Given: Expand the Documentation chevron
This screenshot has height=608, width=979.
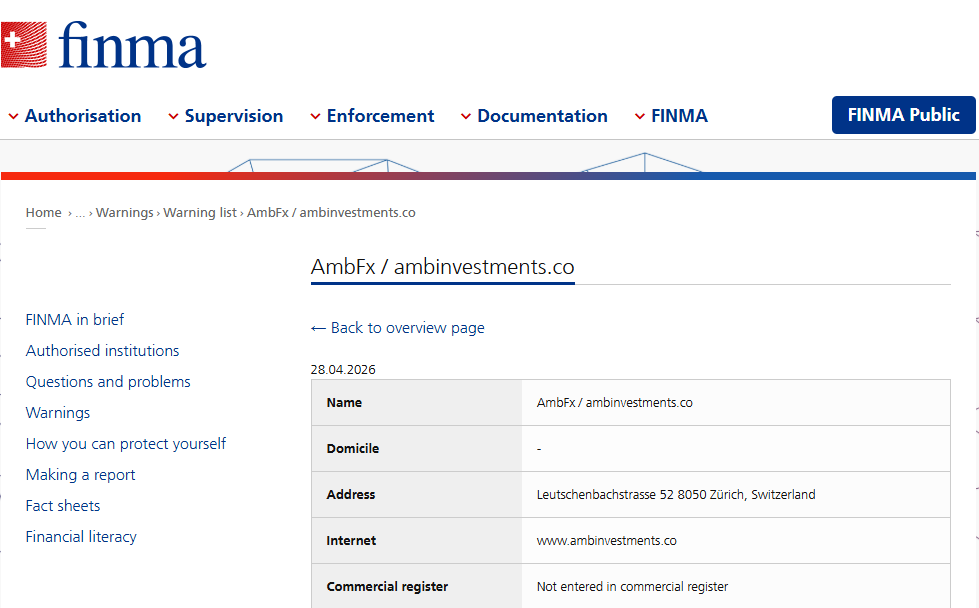Looking at the screenshot, I should pyautogui.click(x=466, y=117).
